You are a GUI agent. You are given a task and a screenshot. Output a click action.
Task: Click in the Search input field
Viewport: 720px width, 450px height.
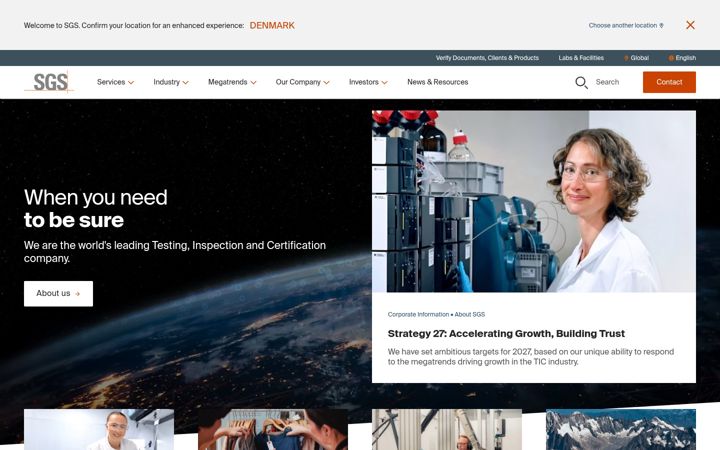[x=608, y=82]
